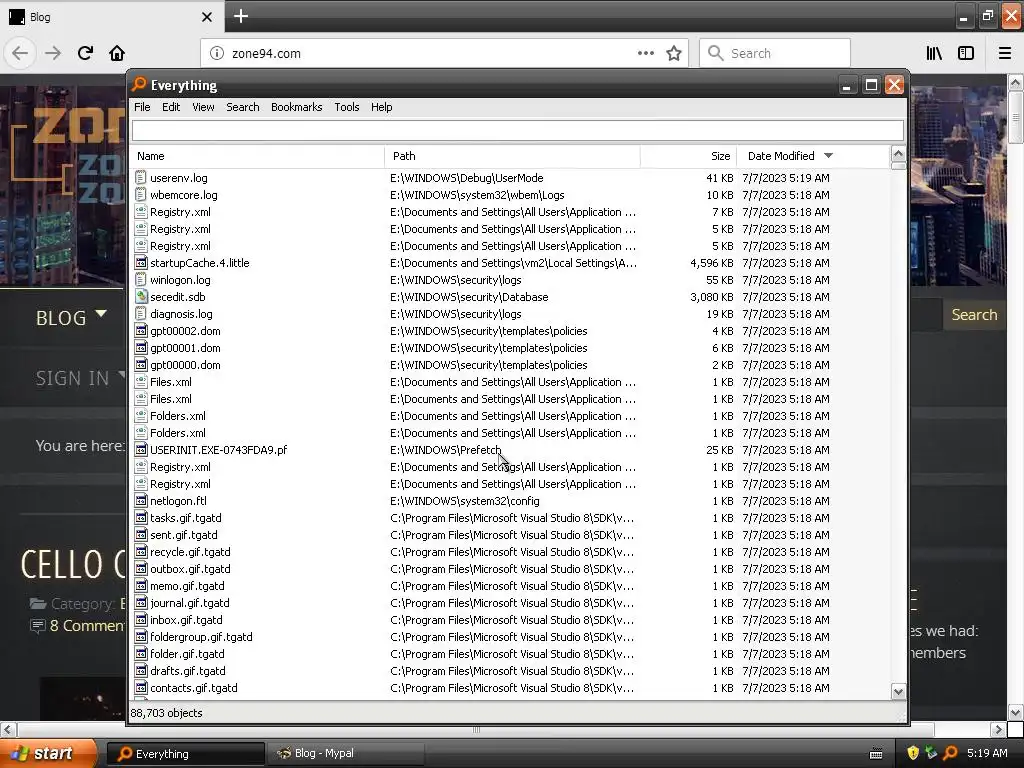The height and width of the screenshot is (768, 1024).
Task: Click the USERINIT.EXE-0743FDA9.pf file icon
Action: tap(140, 449)
